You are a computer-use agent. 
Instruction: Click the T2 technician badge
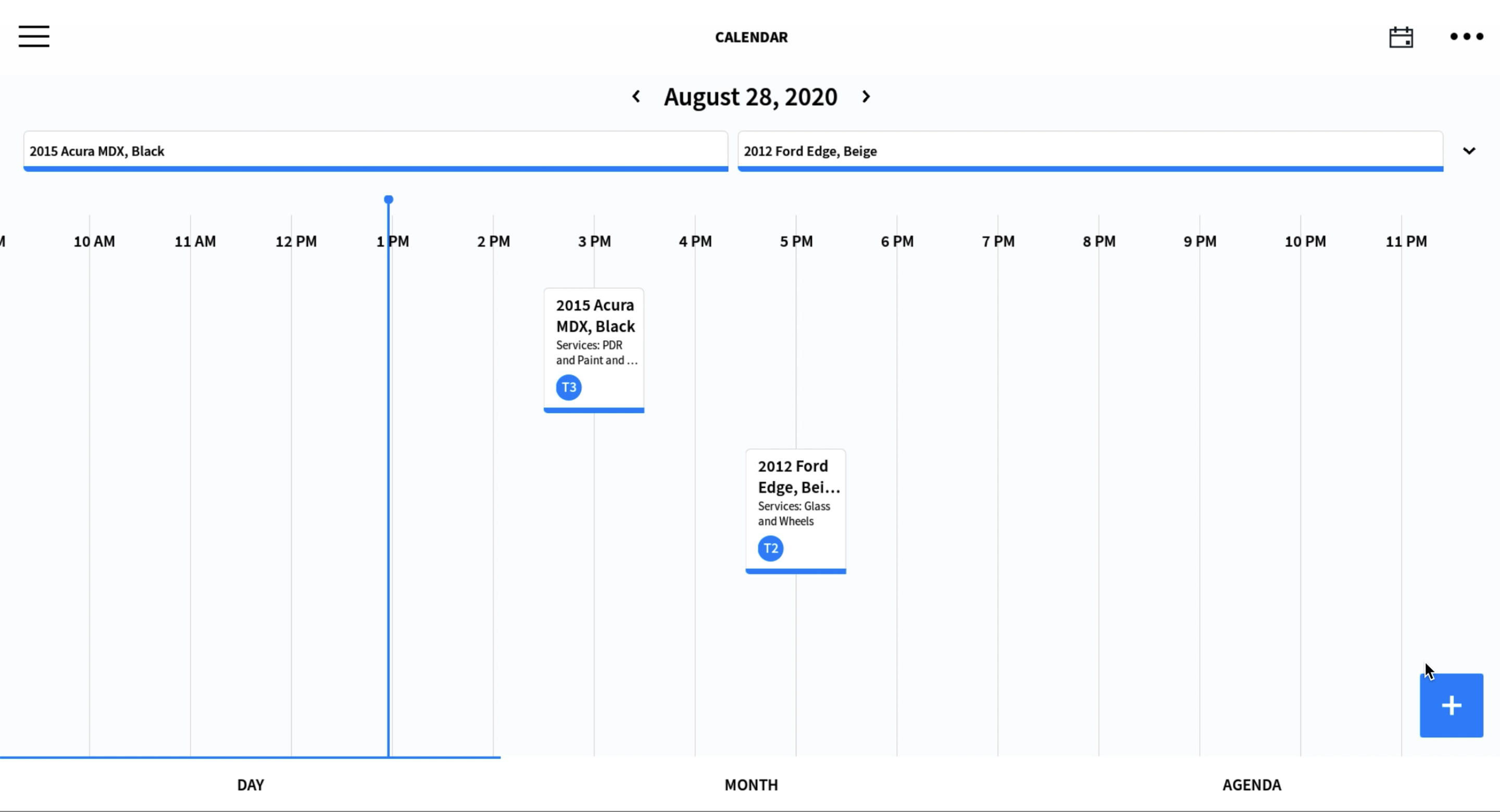[x=770, y=548]
